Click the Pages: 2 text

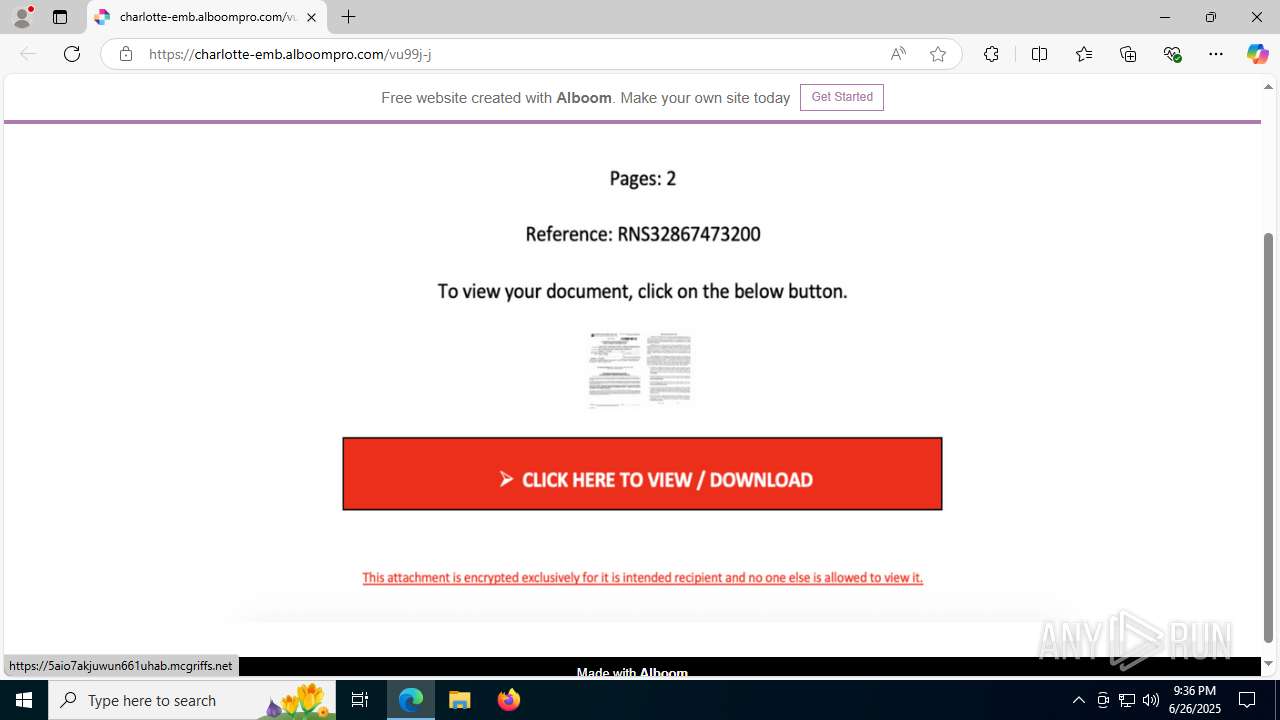pos(643,178)
